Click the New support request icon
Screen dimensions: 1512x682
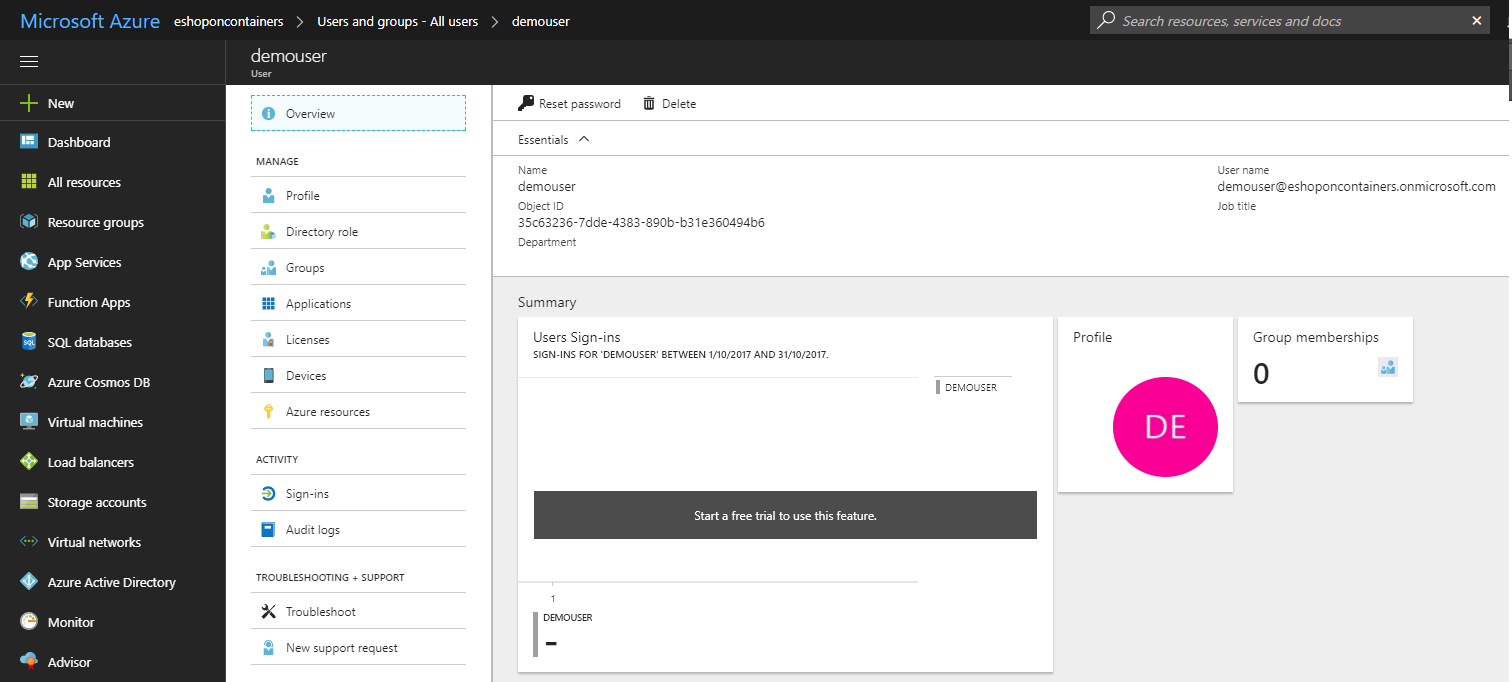click(x=268, y=648)
